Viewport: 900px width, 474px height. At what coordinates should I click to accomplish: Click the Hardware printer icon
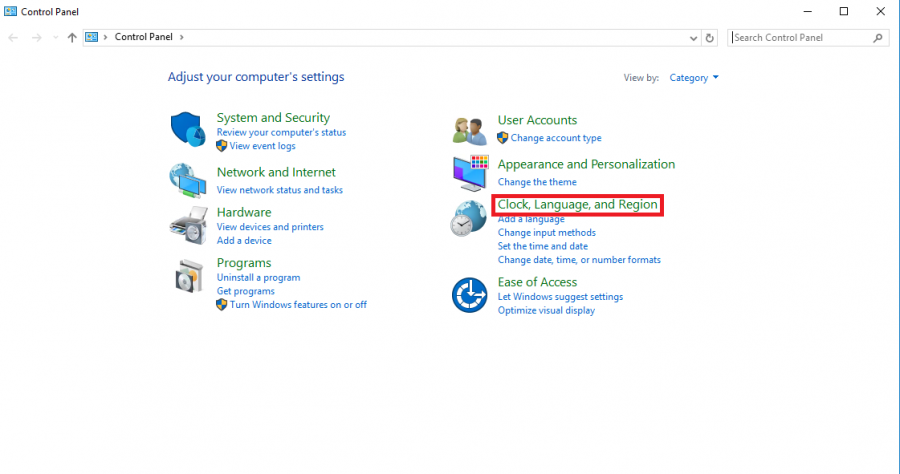[188, 226]
